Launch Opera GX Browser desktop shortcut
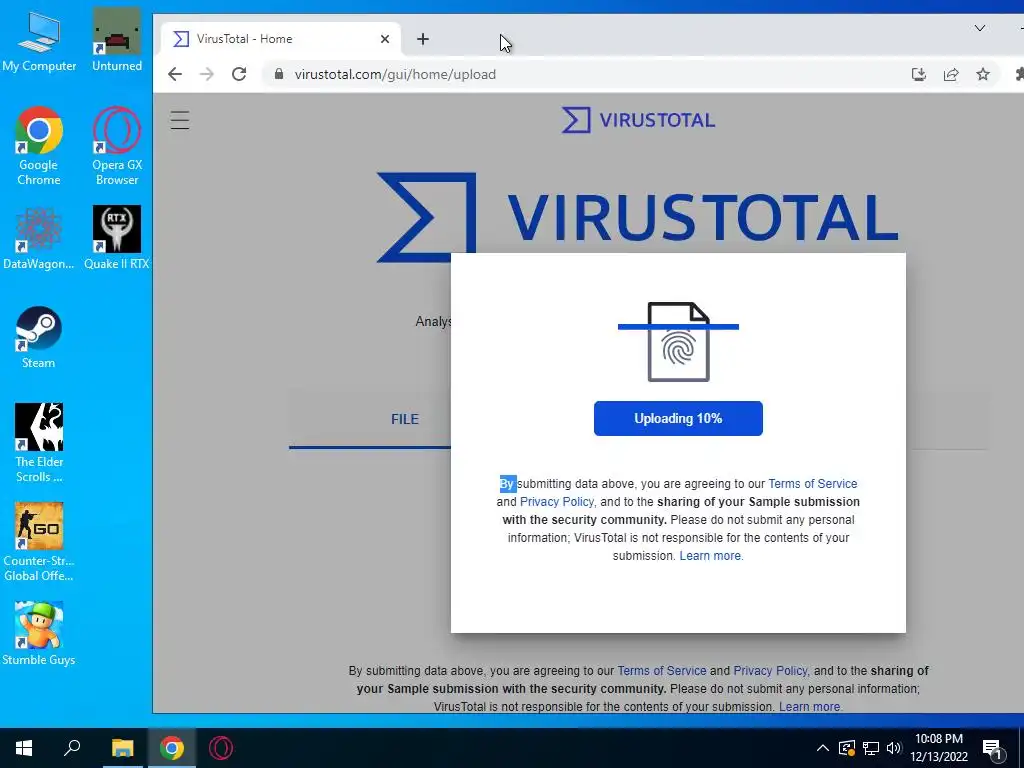The image size is (1024, 768). 117,146
